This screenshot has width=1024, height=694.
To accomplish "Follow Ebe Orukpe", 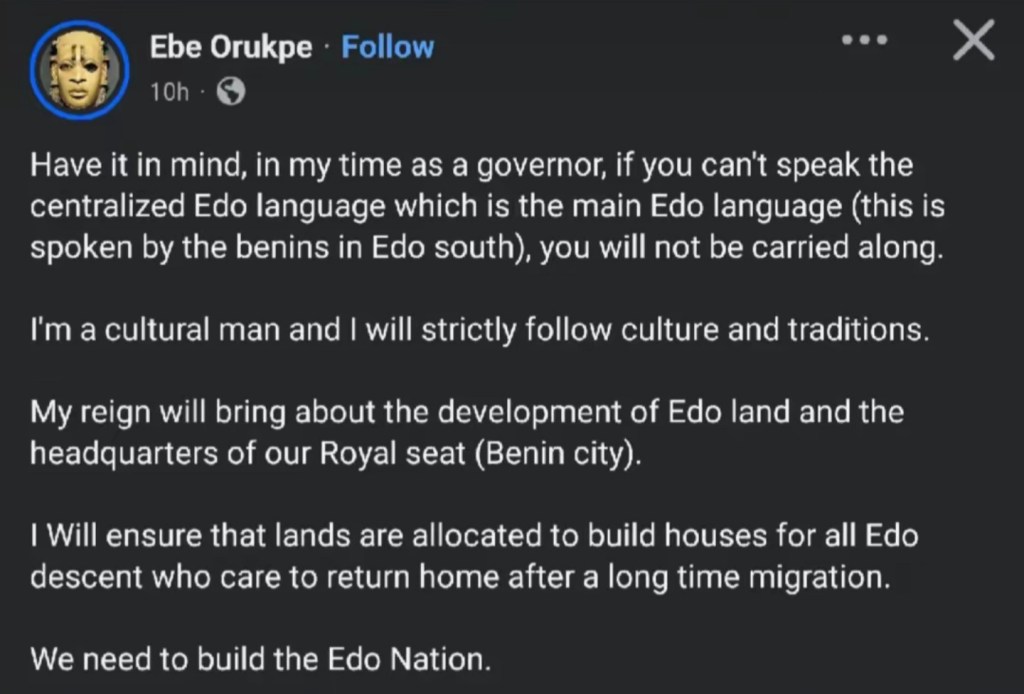I will [388, 47].
